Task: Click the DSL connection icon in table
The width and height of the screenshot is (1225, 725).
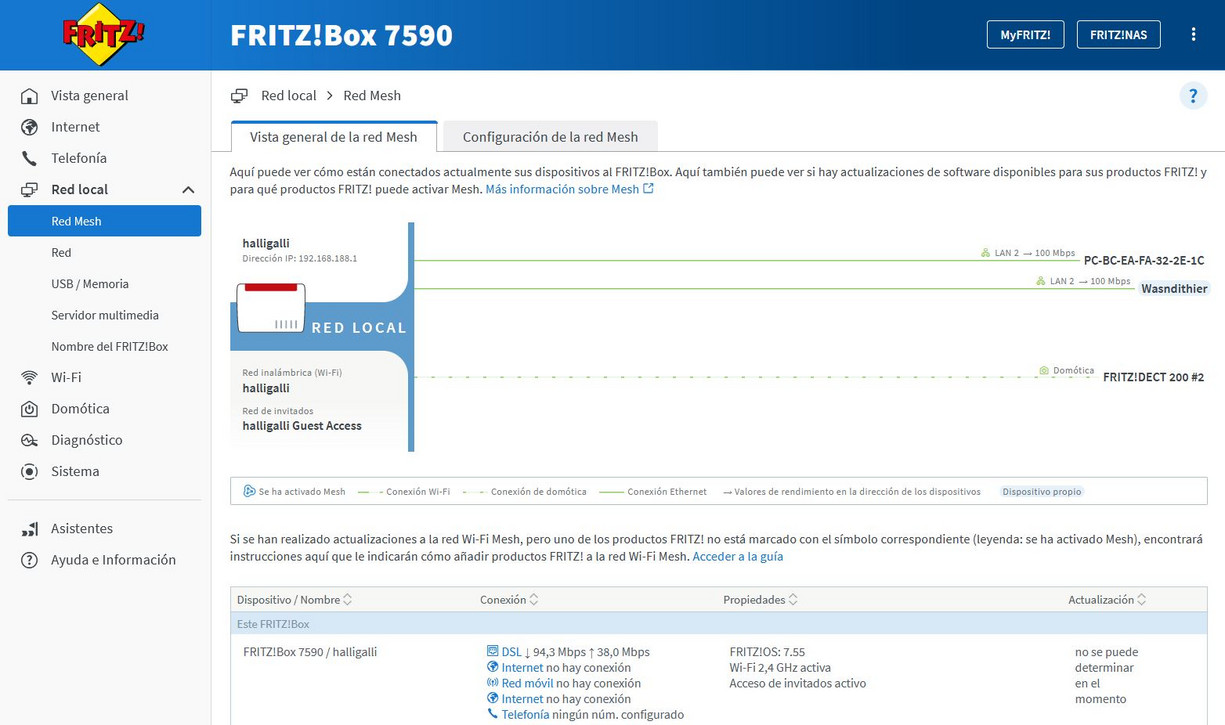Action: (x=492, y=651)
